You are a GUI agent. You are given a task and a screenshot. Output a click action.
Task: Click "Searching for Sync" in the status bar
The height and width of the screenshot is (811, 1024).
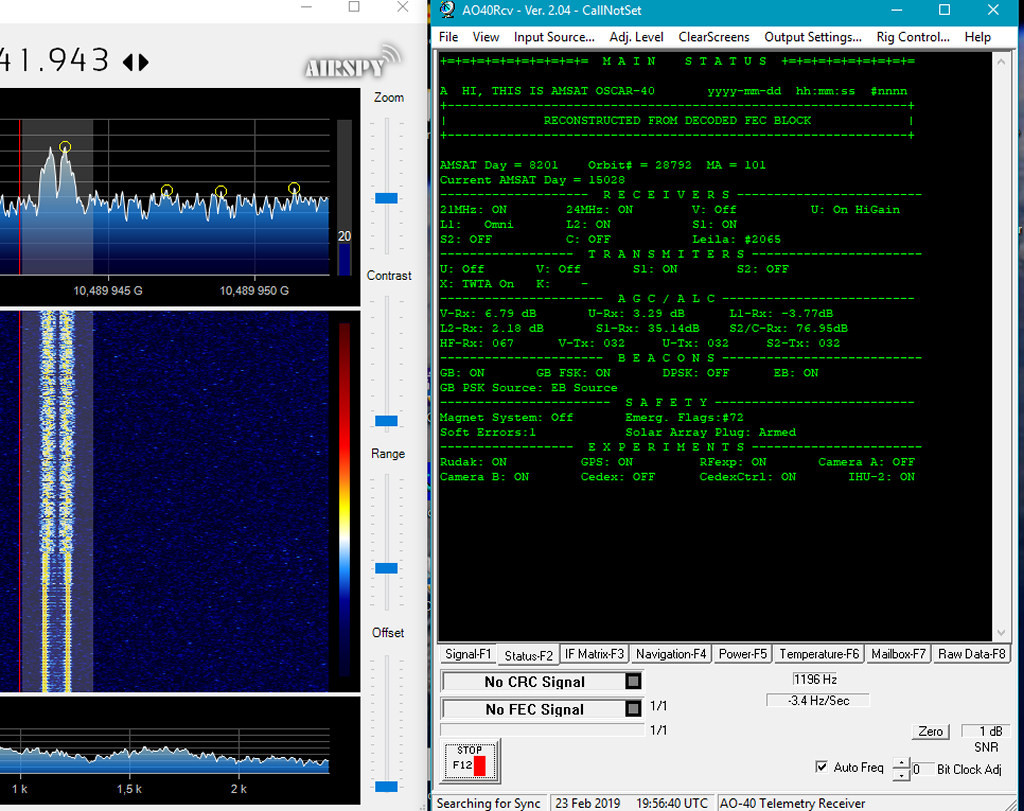[488, 803]
